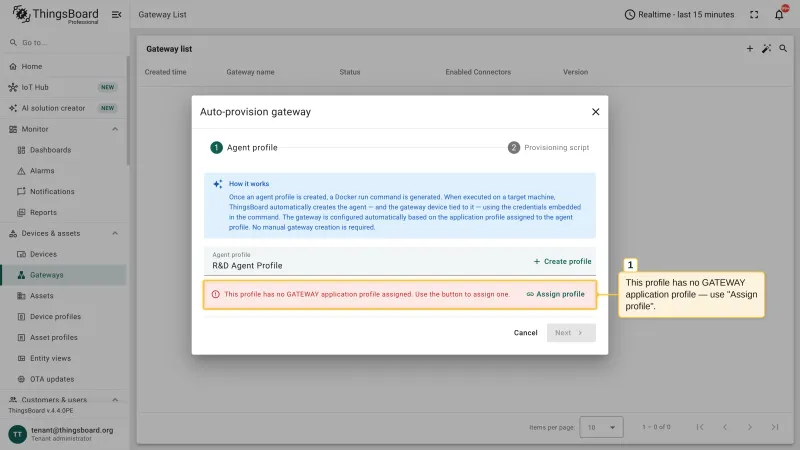Click the Gateway List breadcrumb title
Screen dimensions: 800x450
(162, 15)
